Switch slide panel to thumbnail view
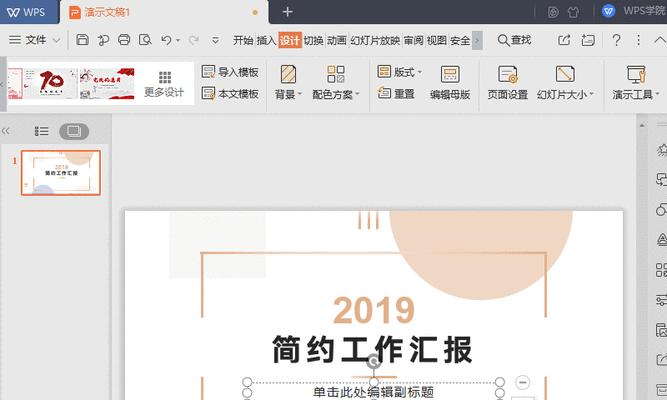Image resolution: width=667 pixels, height=400 pixels. pos(74,131)
